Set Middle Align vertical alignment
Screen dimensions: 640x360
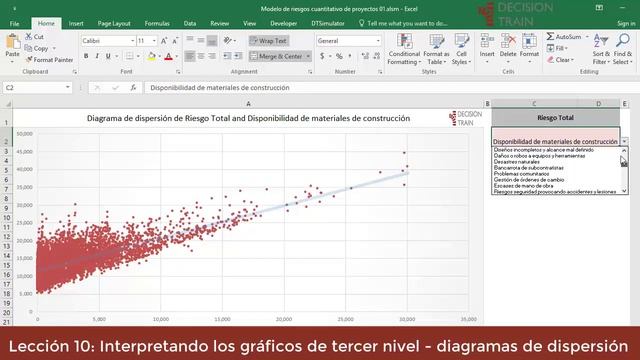click(201, 40)
